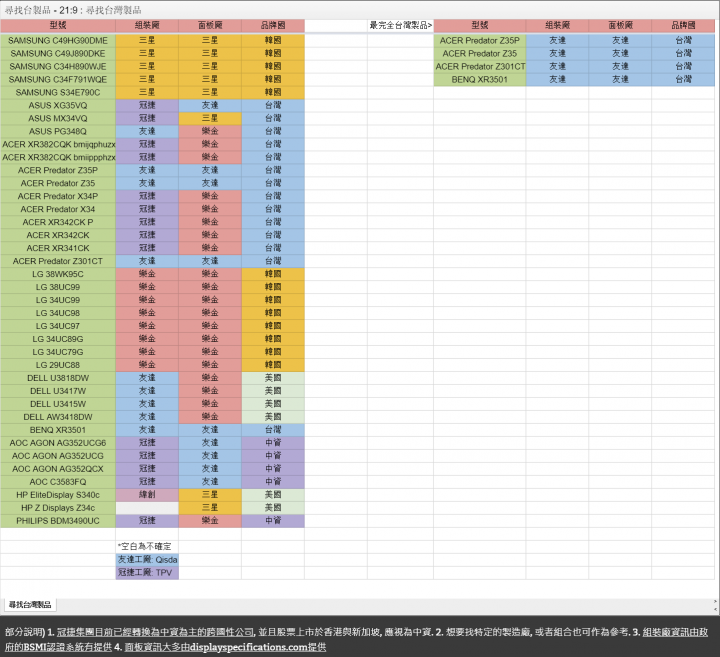The width and height of the screenshot is (720, 657).
Task: Select the AOC AGON AG352UCG6 model cell
Action: coord(58,443)
